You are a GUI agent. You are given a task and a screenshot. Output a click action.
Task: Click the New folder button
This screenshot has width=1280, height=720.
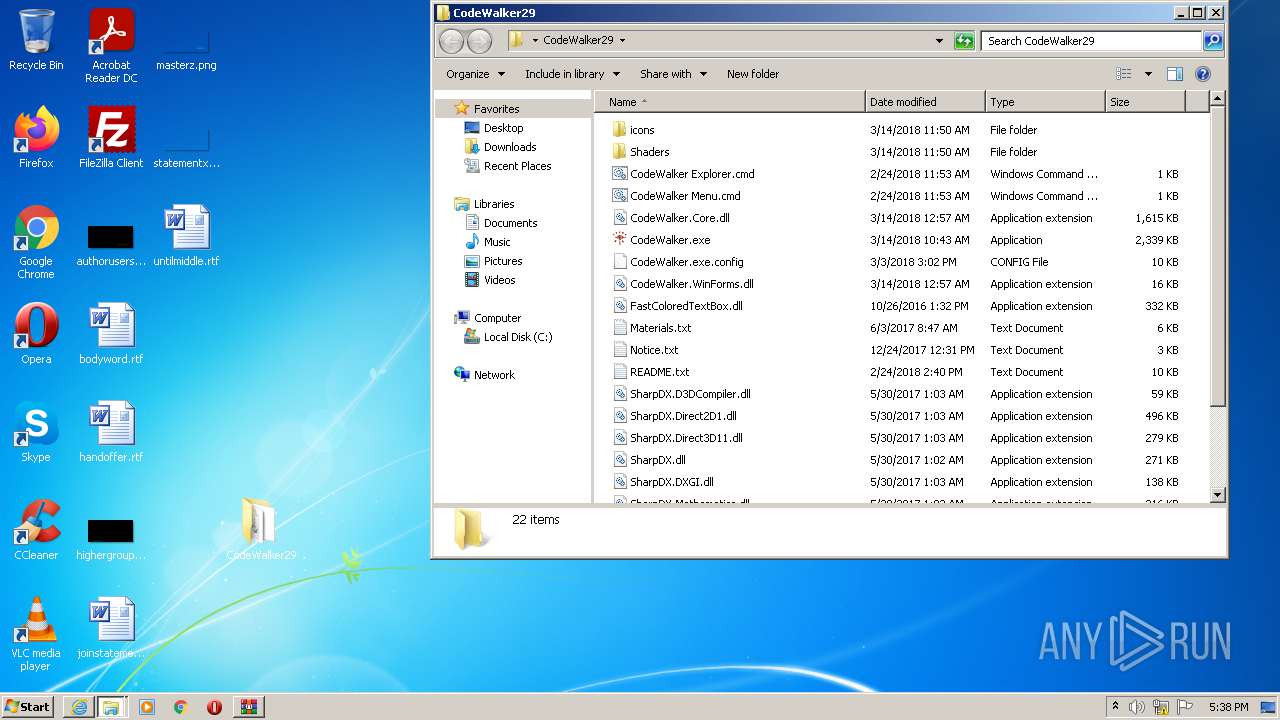tap(753, 74)
